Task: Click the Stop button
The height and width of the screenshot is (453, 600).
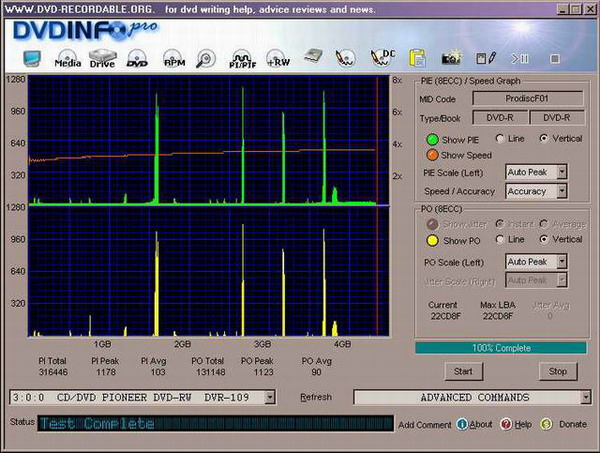Action: click(558, 372)
